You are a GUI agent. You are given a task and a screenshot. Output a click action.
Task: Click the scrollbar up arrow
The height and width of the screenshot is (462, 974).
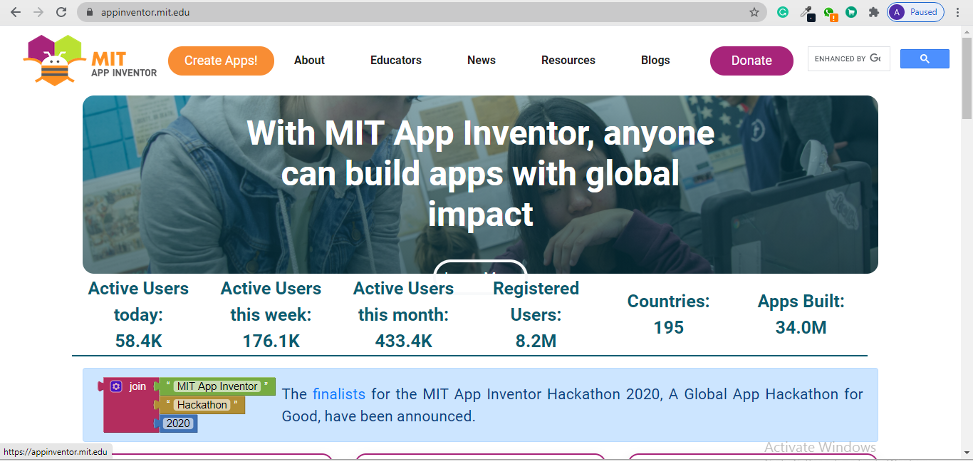967,31
